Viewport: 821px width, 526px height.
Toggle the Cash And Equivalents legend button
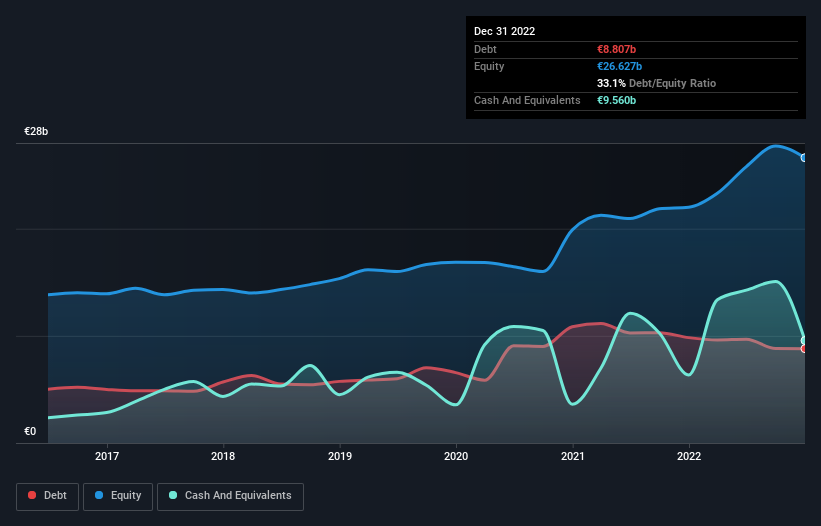click(230, 496)
